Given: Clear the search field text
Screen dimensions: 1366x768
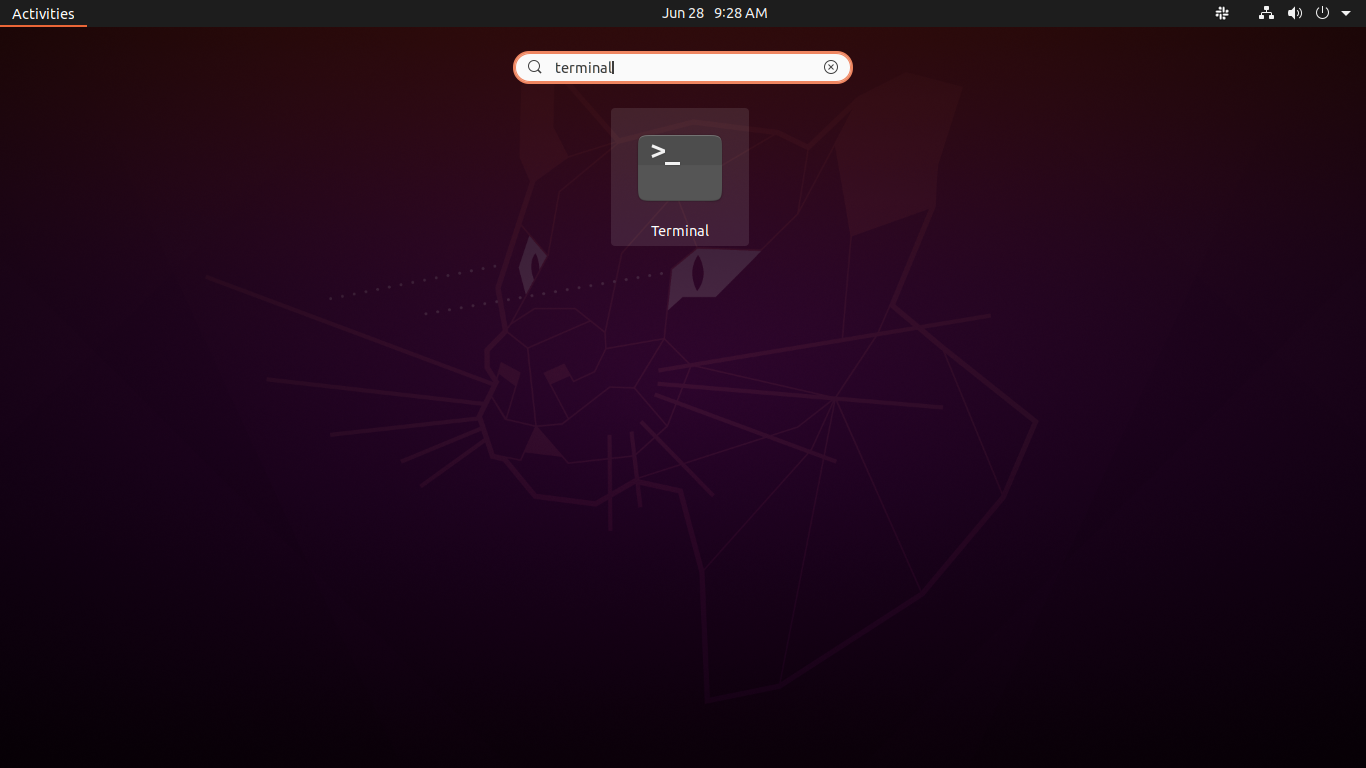Looking at the screenshot, I should click(831, 67).
